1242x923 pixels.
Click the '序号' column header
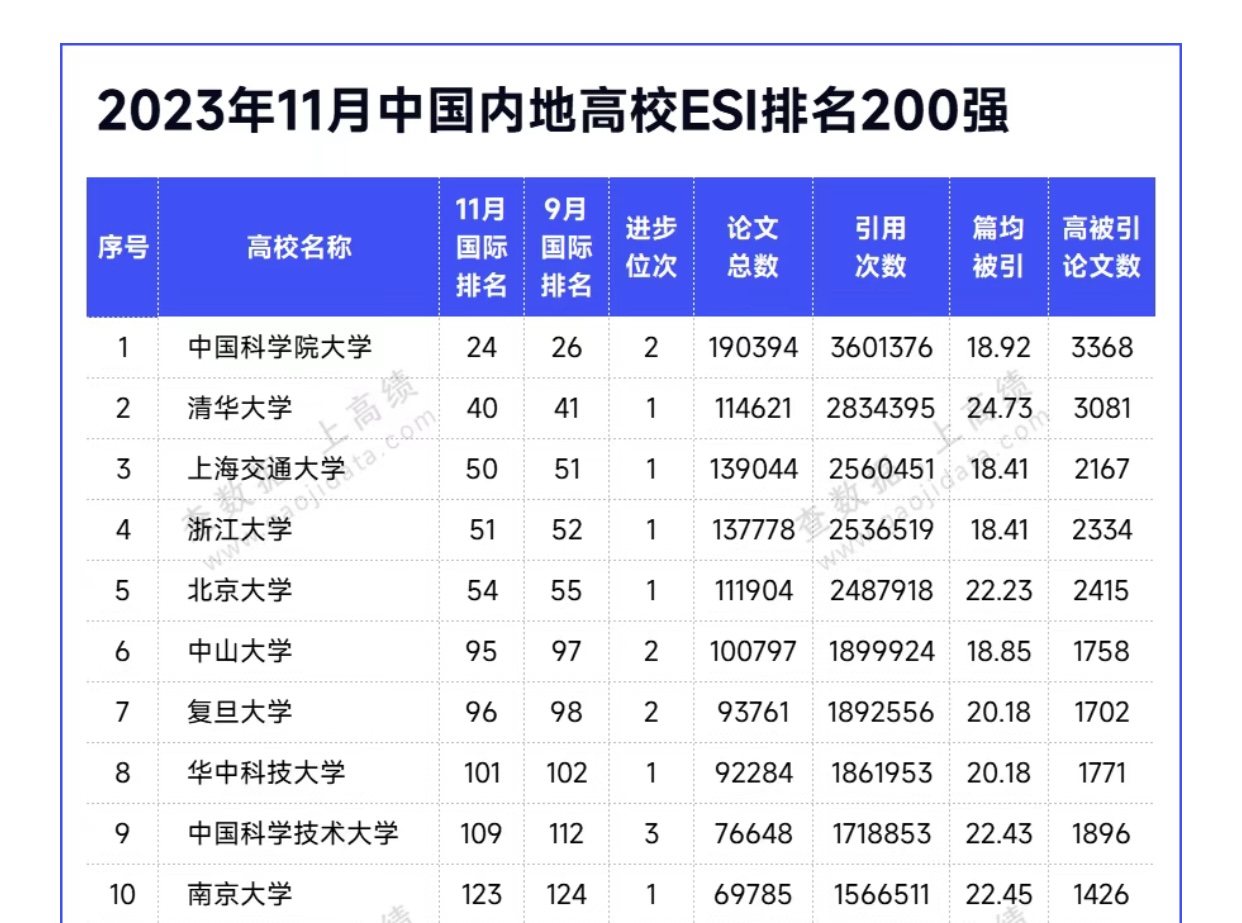pyautogui.click(x=122, y=247)
